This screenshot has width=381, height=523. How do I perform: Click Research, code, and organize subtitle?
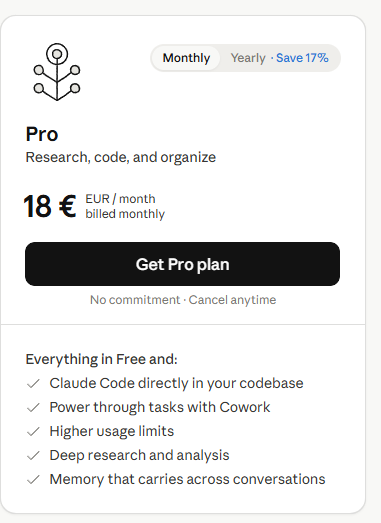tap(121, 157)
